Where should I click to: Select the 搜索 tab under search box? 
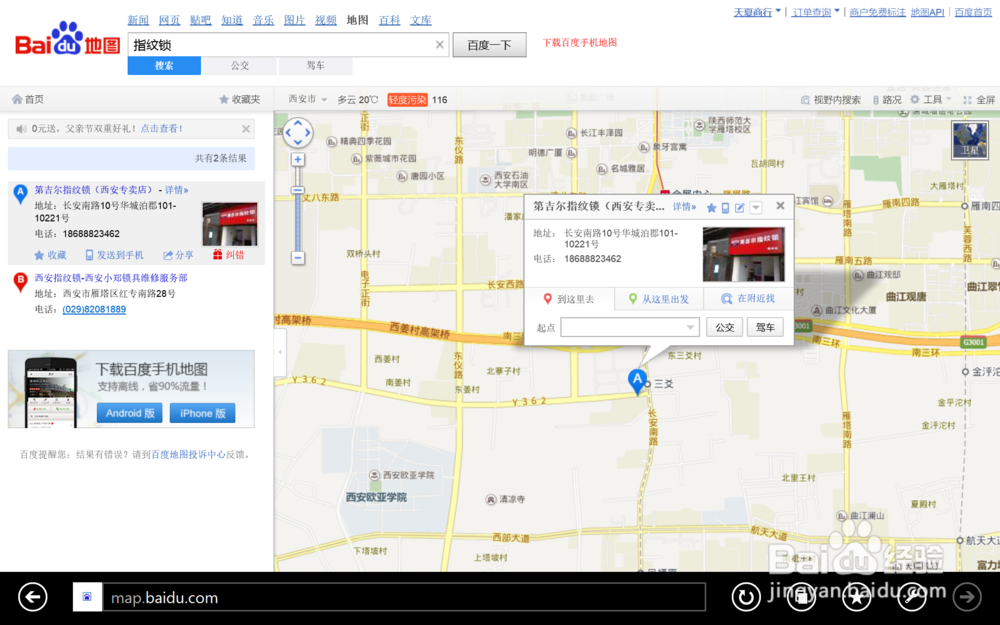coord(164,66)
